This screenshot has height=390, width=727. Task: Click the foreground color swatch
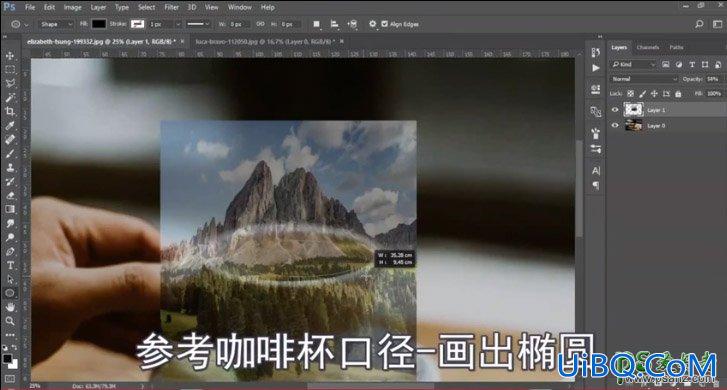coord(7,358)
